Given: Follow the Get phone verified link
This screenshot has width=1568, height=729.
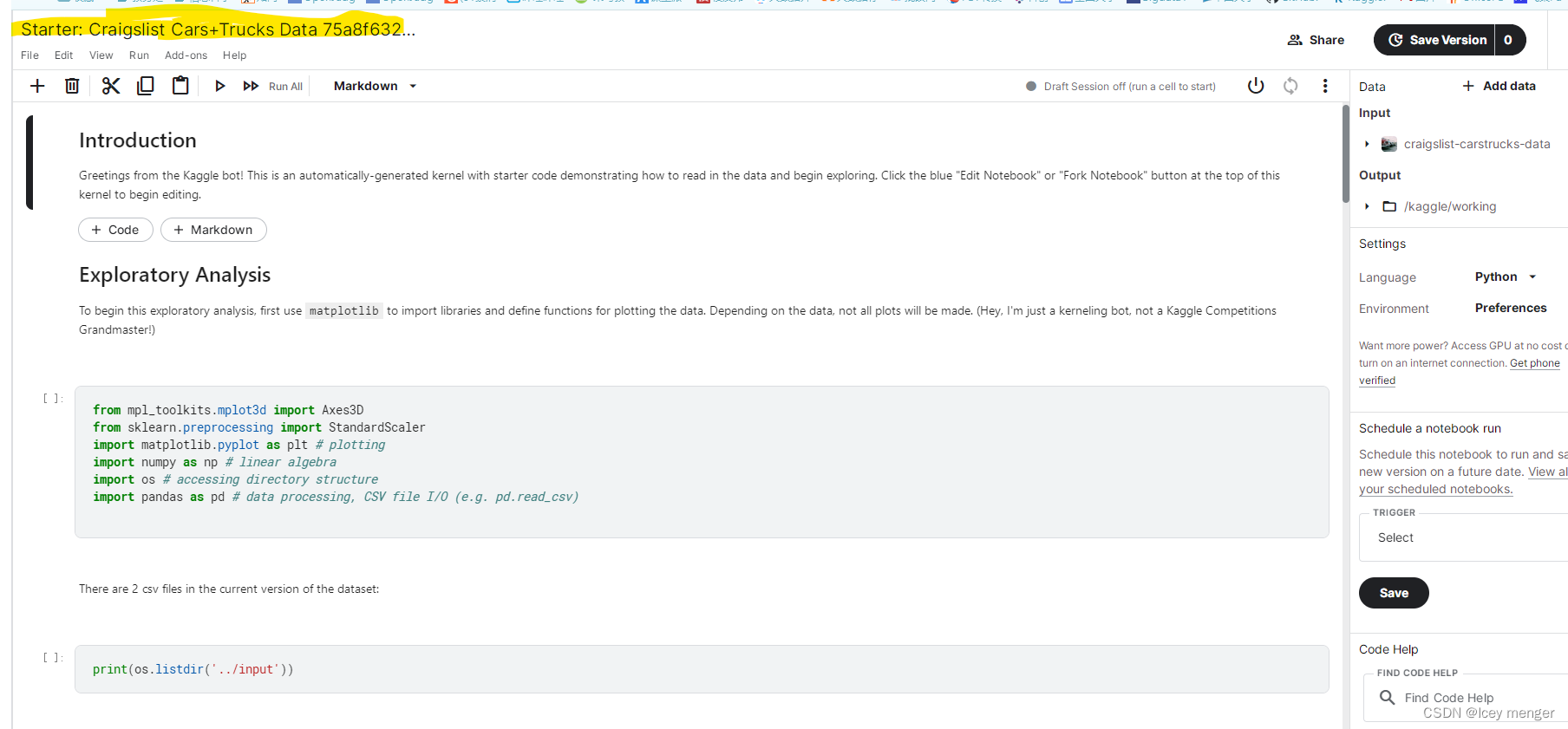Looking at the screenshot, I should click(x=1535, y=363).
